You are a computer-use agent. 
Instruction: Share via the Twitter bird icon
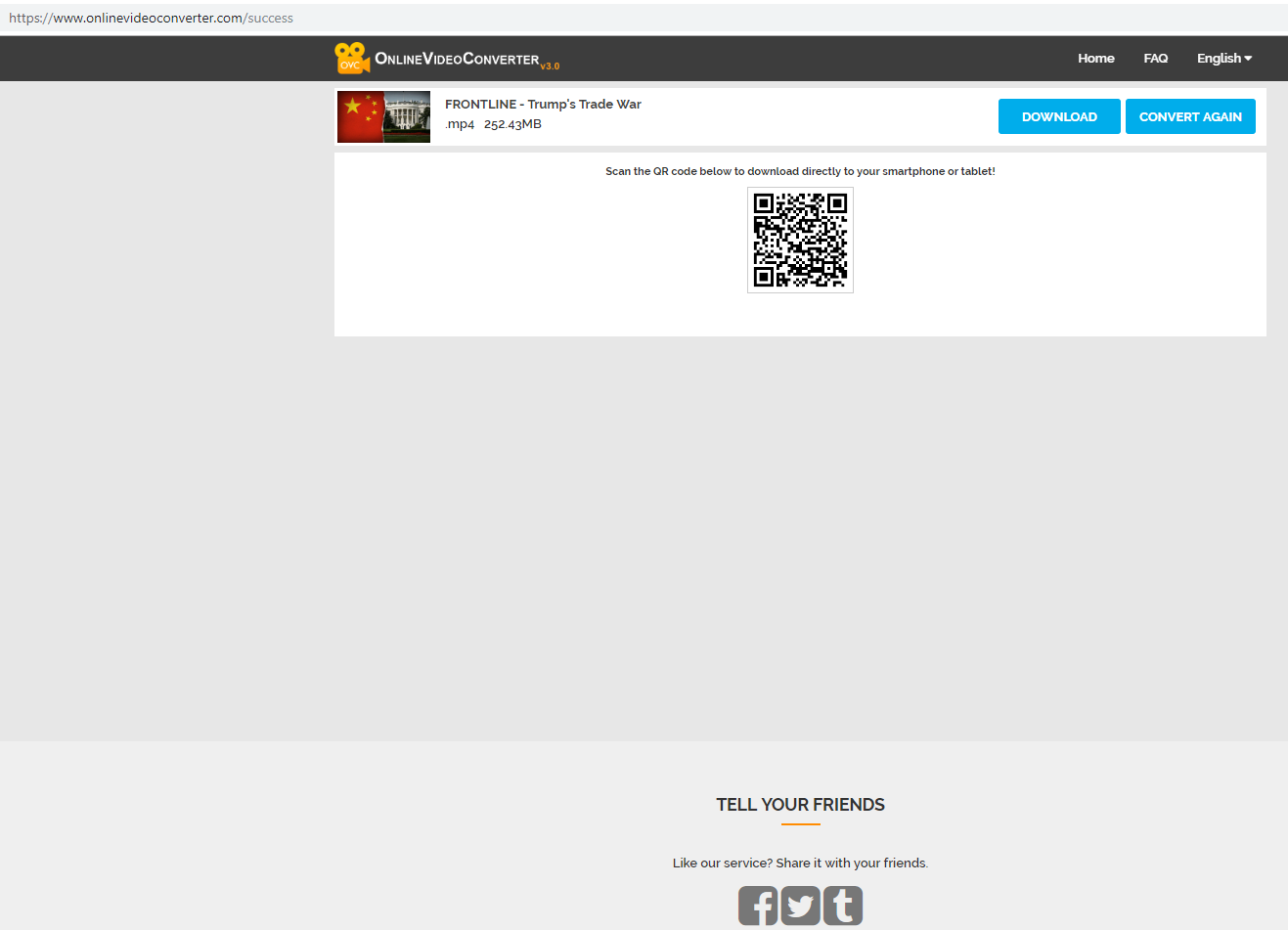(x=800, y=906)
